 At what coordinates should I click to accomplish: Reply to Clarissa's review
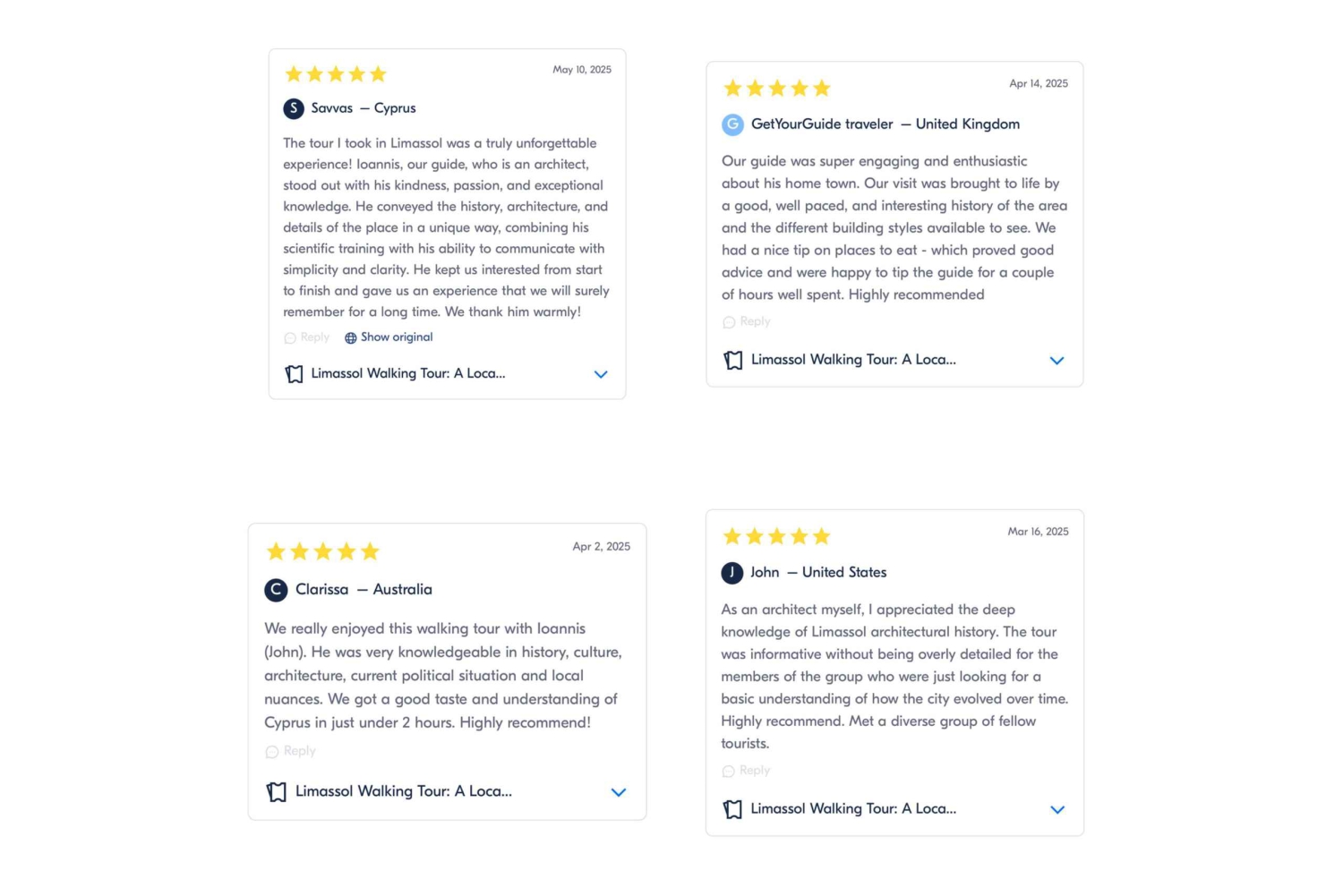291,752
